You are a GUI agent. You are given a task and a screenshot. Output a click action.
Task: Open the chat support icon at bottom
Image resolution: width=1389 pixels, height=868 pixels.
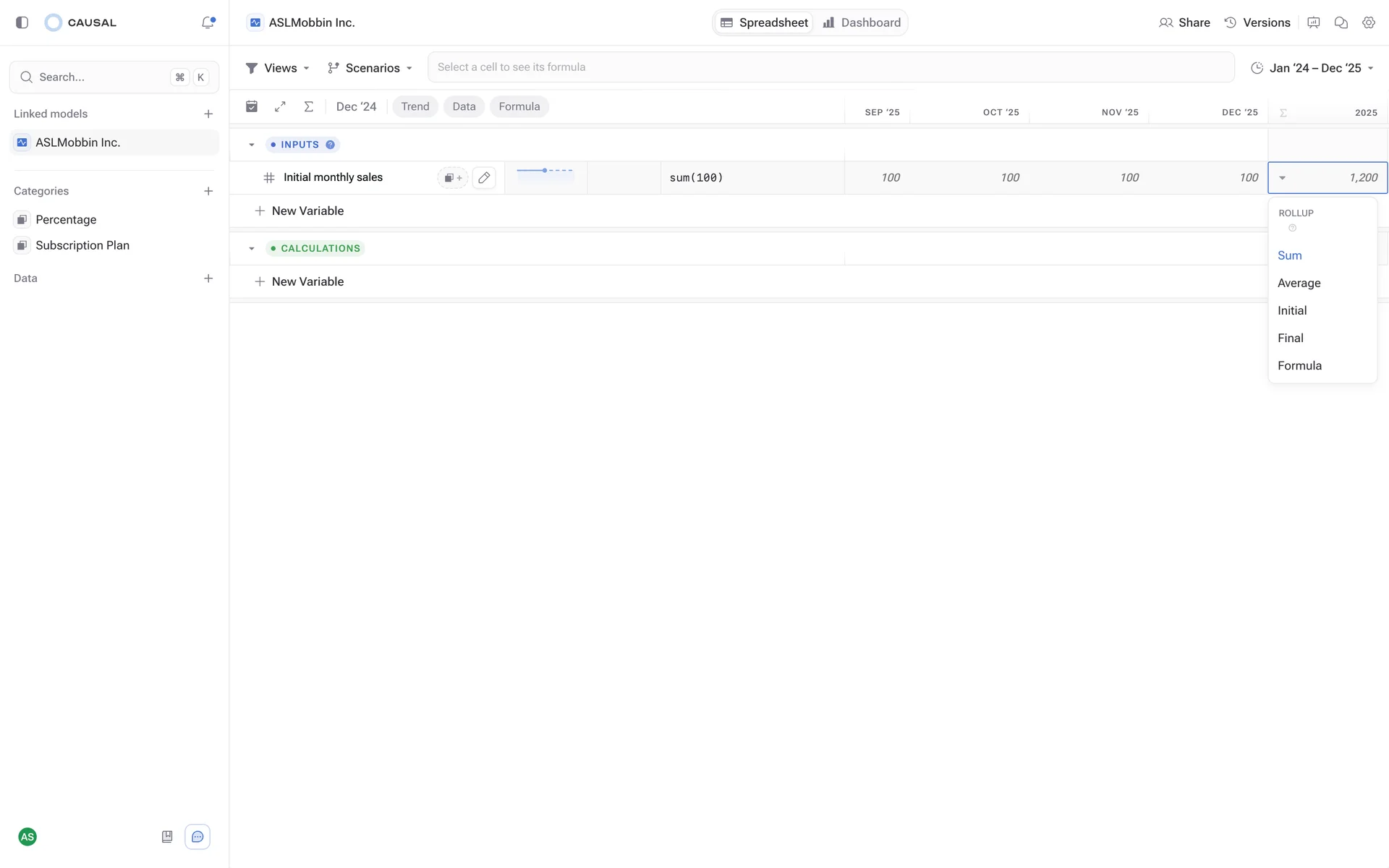[197, 837]
